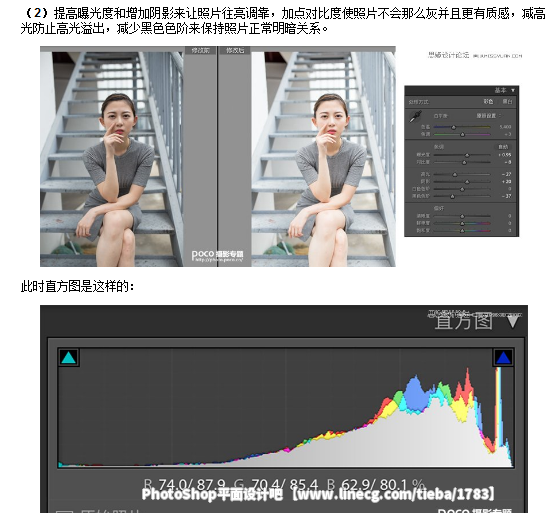Screen dimensions: 550x513
Task: Click the 白色色阶 whites slider handle
Action: pos(462,189)
